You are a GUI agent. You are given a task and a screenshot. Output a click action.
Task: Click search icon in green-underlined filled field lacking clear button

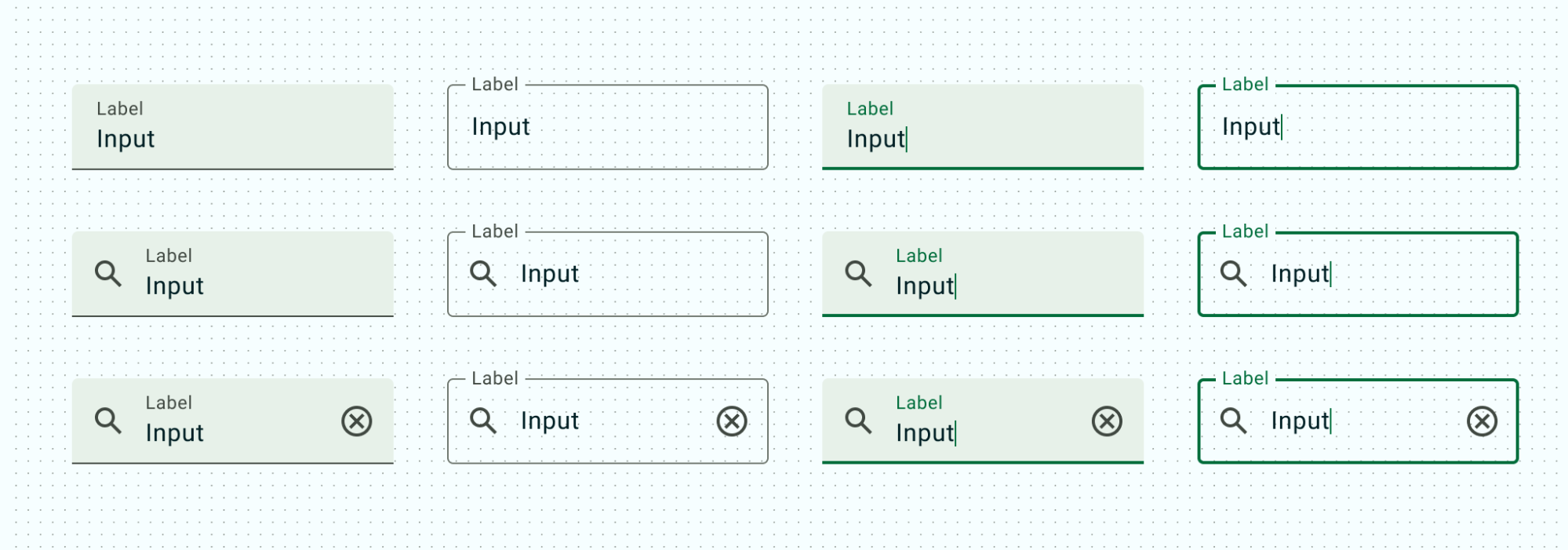[858, 274]
